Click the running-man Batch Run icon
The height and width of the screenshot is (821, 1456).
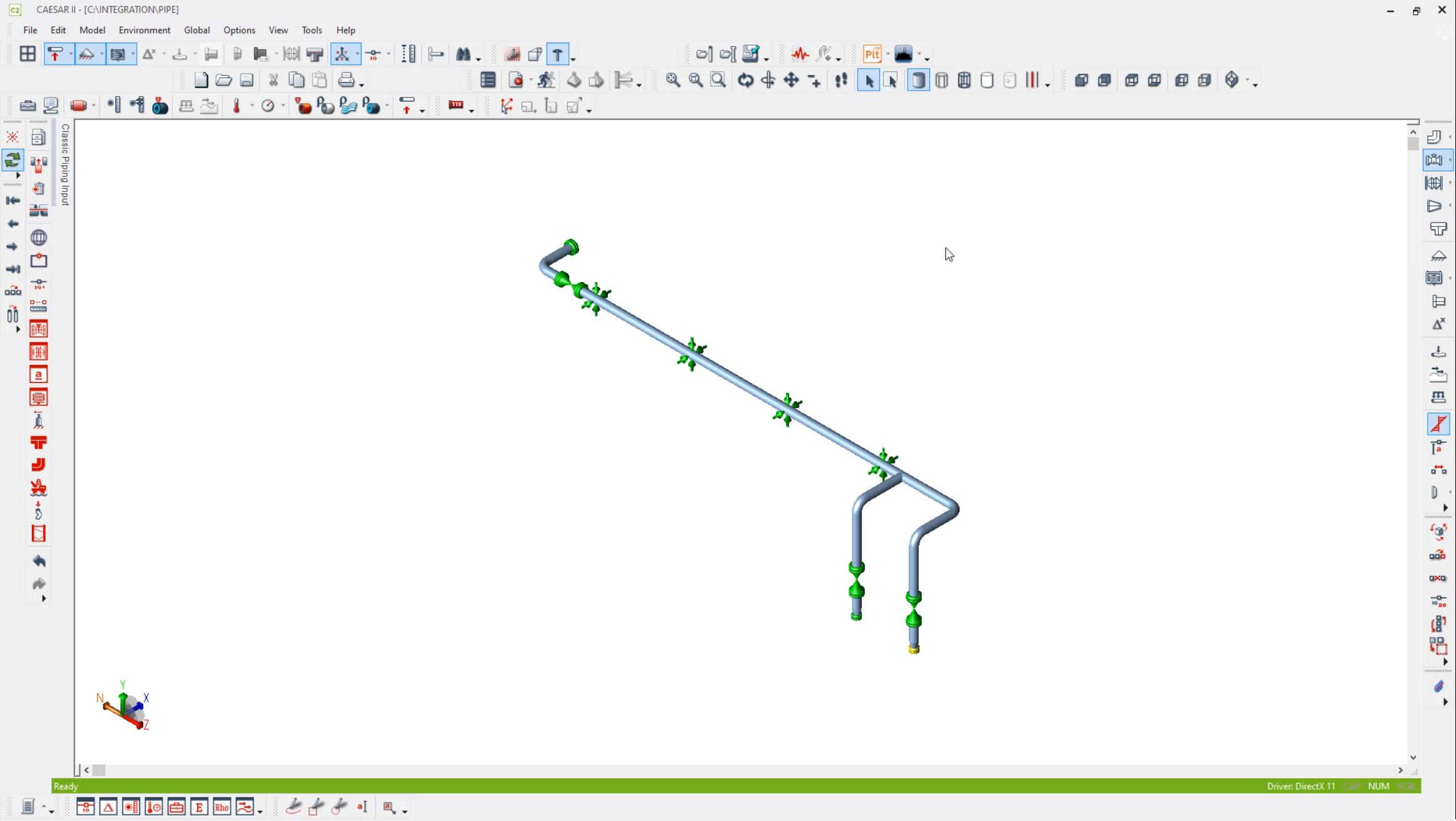click(546, 80)
